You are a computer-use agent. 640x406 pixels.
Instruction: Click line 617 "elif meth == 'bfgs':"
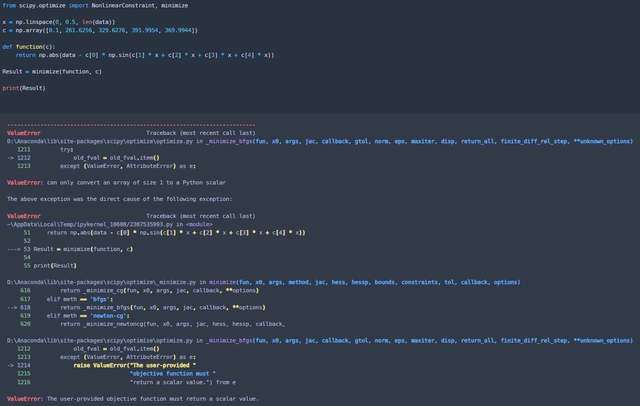[x=67, y=299]
